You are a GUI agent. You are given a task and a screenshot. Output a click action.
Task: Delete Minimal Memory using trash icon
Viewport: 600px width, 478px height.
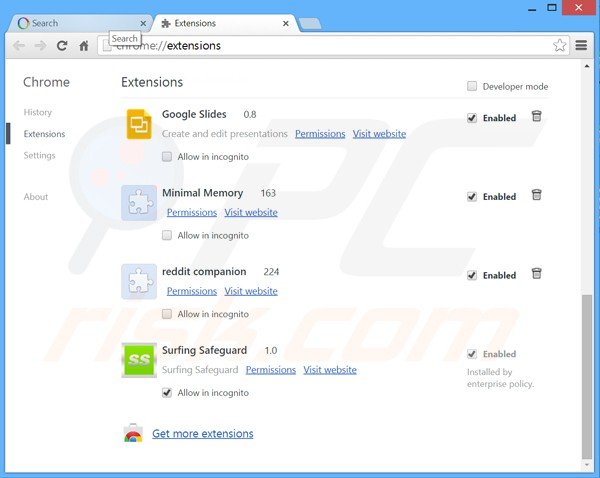click(536, 195)
